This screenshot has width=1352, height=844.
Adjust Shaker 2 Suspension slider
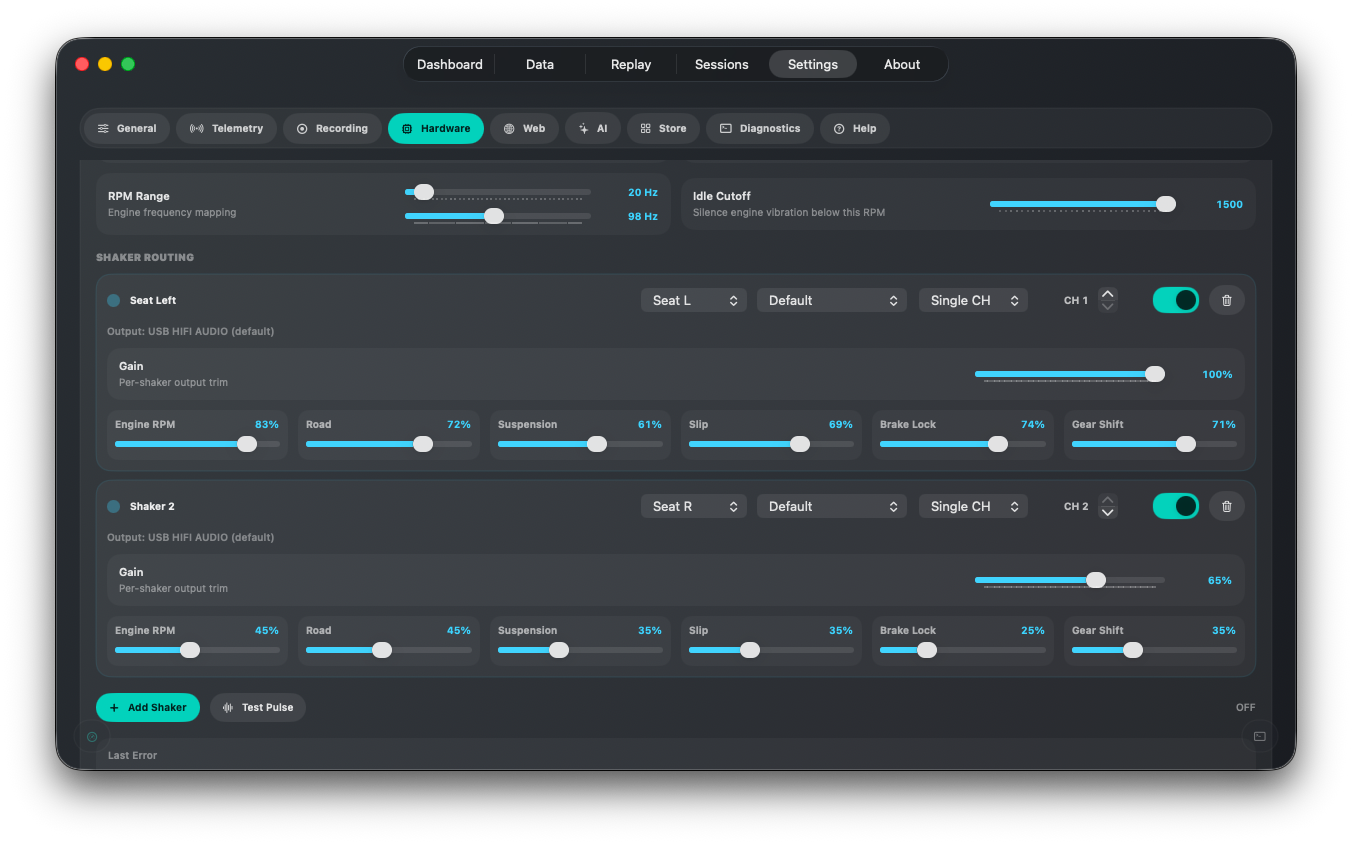point(580,650)
